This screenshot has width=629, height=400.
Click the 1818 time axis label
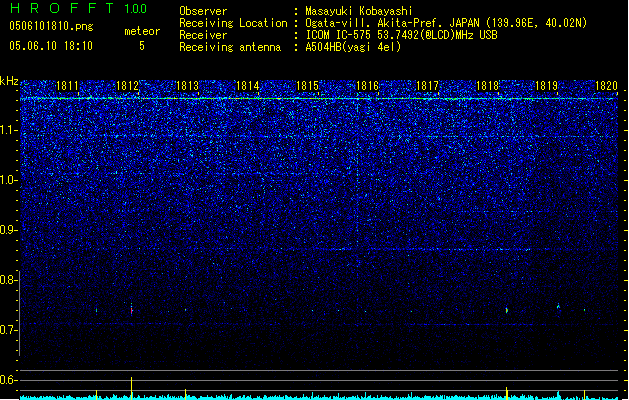click(487, 86)
